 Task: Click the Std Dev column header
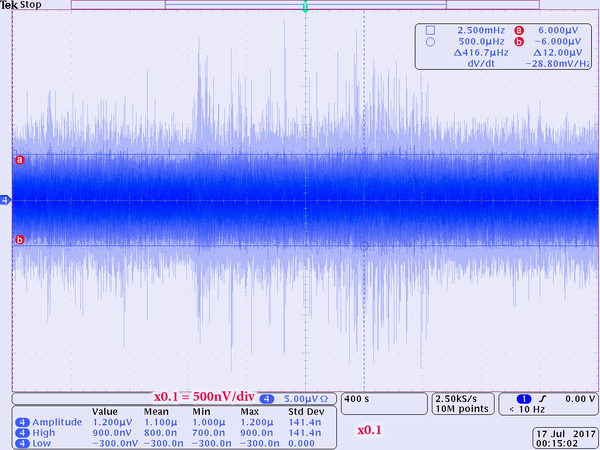pos(306,412)
